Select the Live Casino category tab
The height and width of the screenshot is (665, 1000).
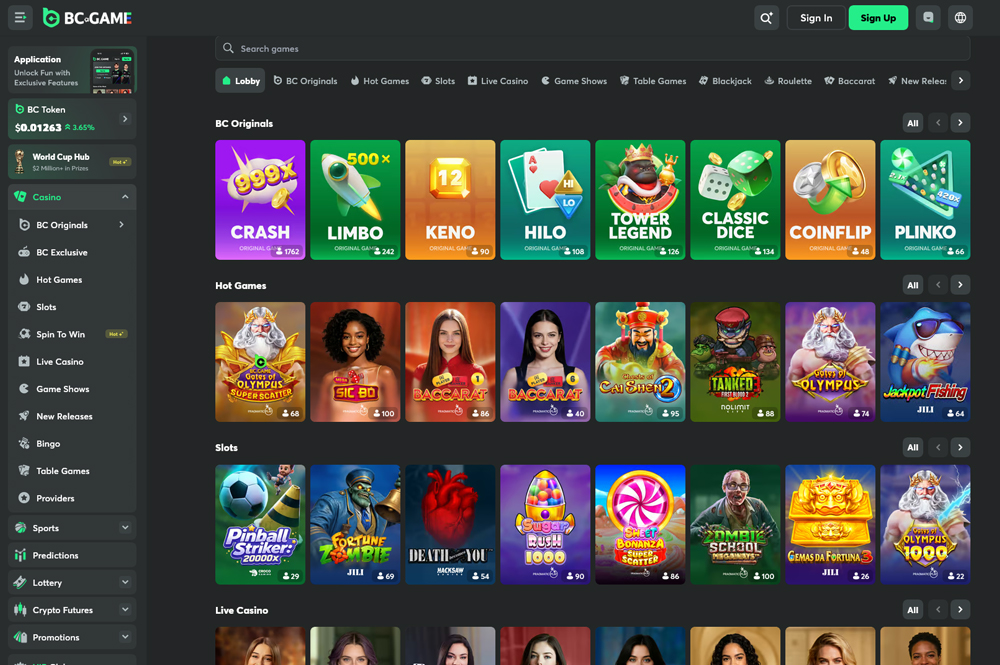pyautogui.click(x=497, y=81)
